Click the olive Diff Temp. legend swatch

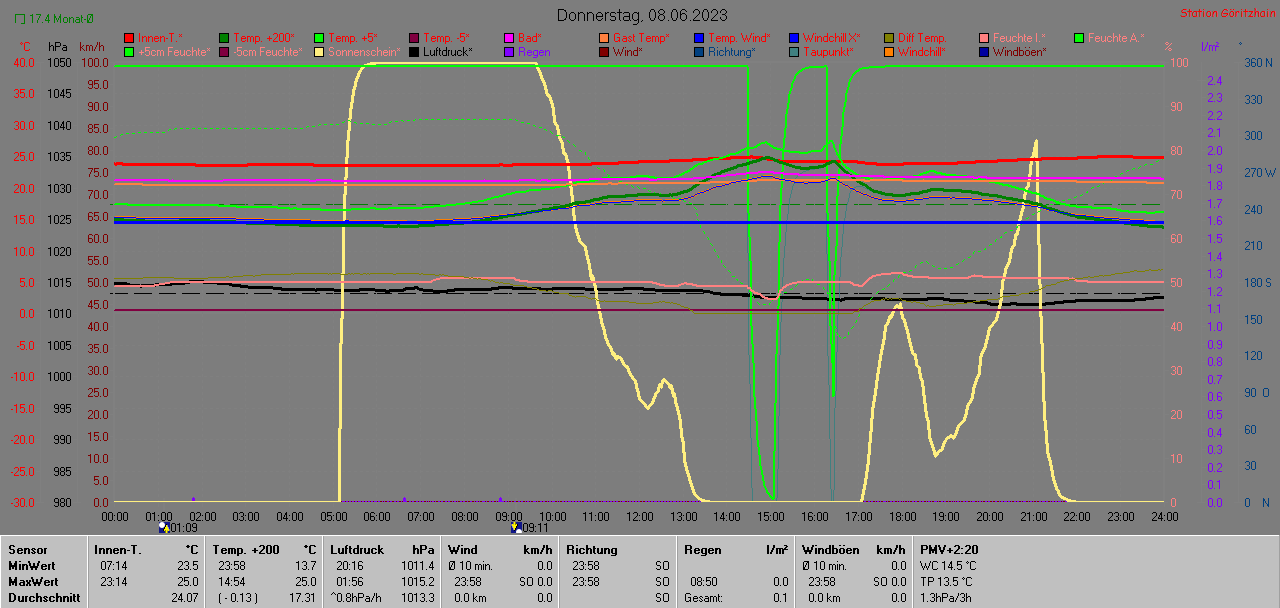(x=889, y=38)
